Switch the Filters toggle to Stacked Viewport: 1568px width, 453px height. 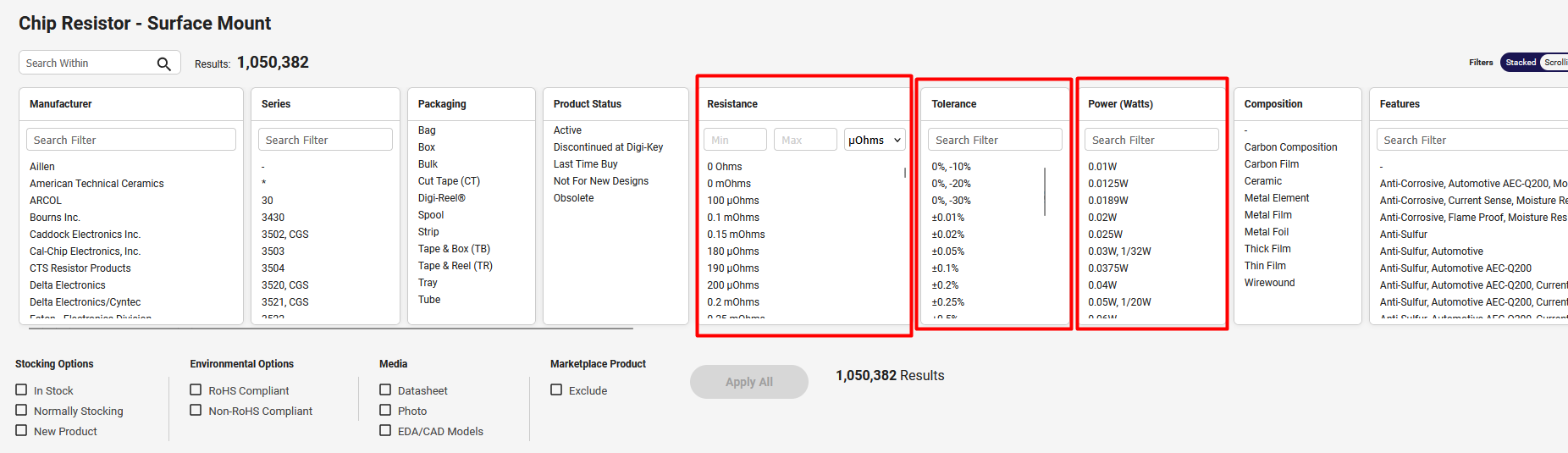click(1520, 63)
